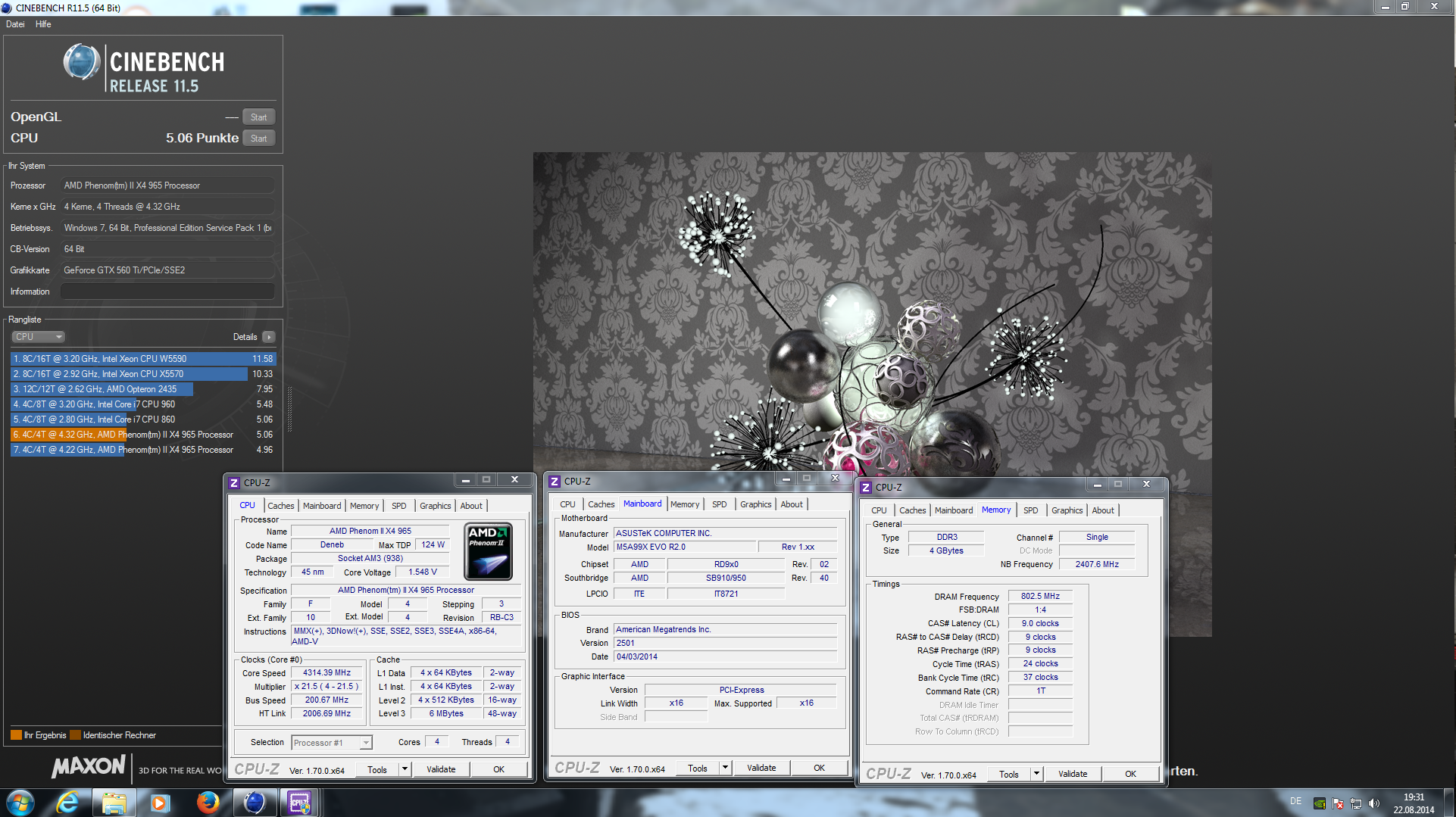
Task: Launch Firefox from the taskbar
Action: point(208,803)
